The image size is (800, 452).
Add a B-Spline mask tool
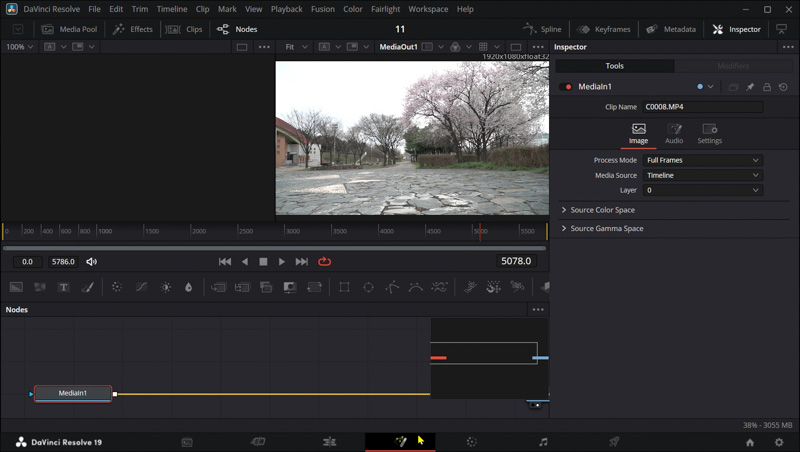pos(416,287)
